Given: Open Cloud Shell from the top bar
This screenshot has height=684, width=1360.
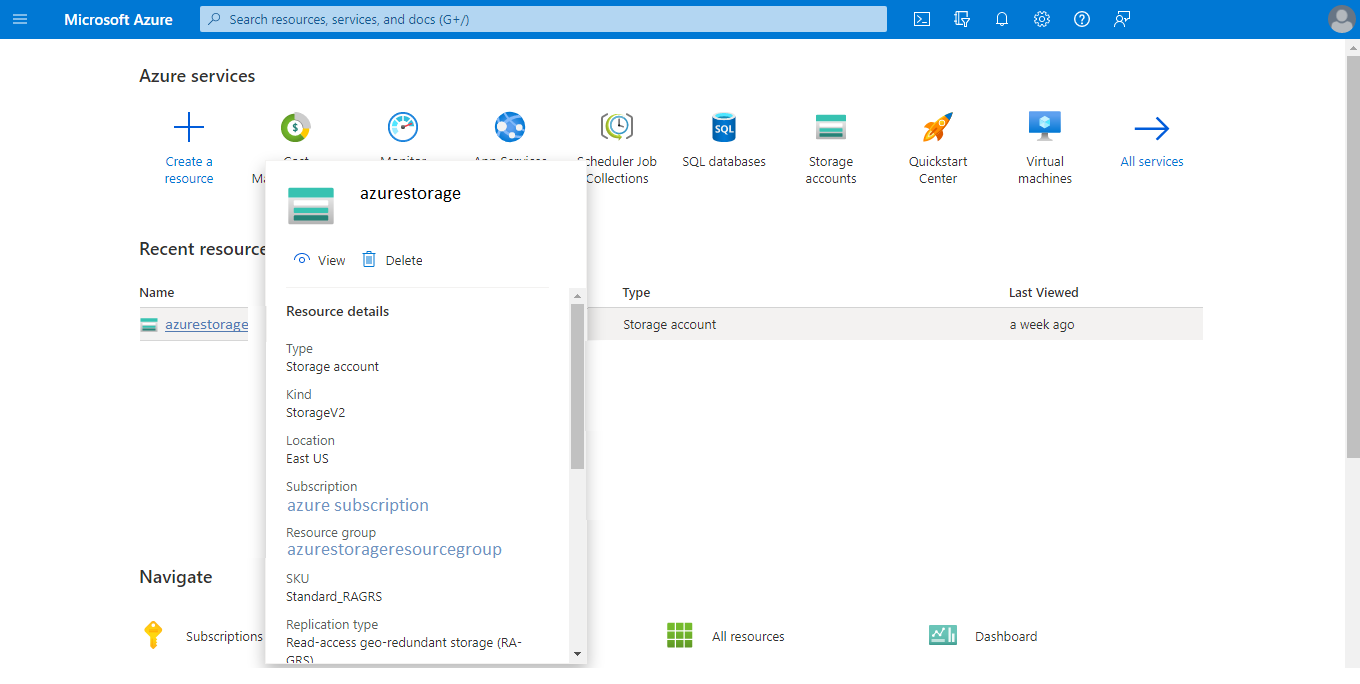Looking at the screenshot, I should [x=922, y=19].
